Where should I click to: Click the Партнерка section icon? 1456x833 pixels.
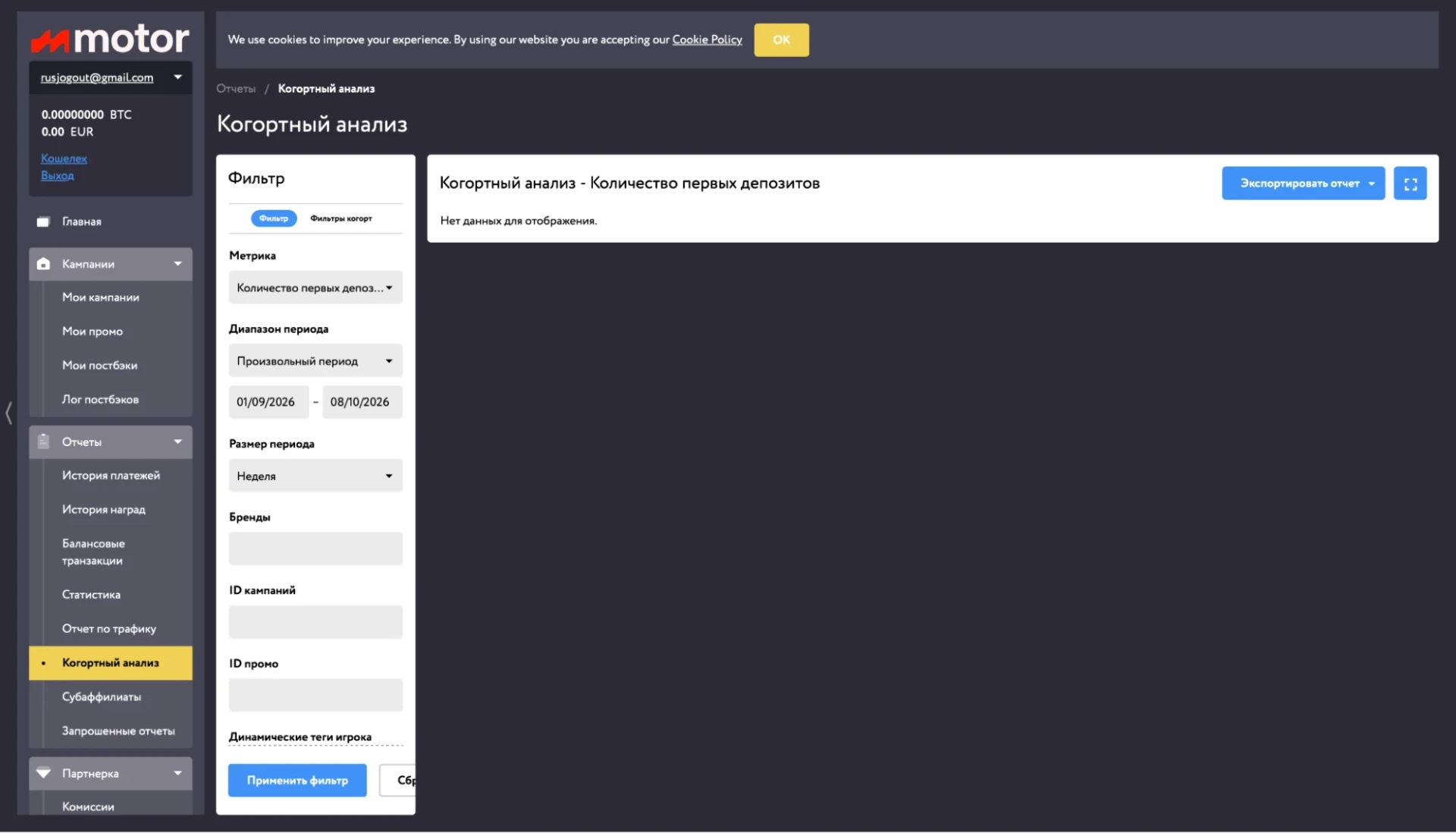pyautogui.click(x=43, y=773)
